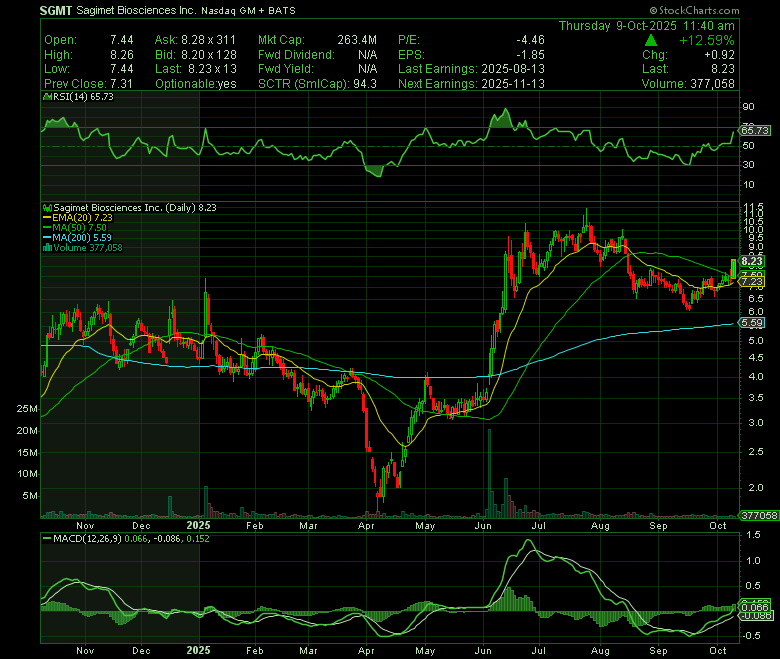Image resolution: width=780 pixels, height=659 pixels.
Task: Click the MA(200) 5.59 legend entry
Action: pyautogui.click(x=82, y=238)
